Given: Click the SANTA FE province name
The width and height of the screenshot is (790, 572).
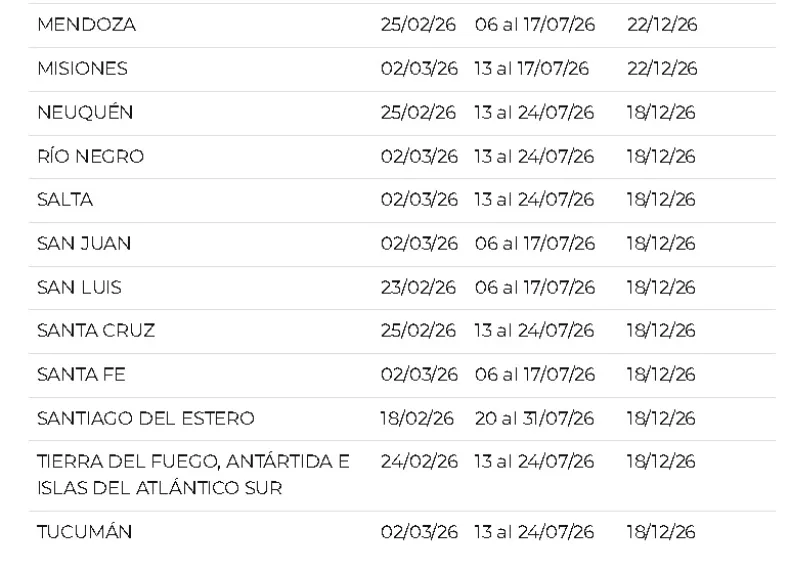Looking at the screenshot, I should pyautogui.click(x=81, y=375).
